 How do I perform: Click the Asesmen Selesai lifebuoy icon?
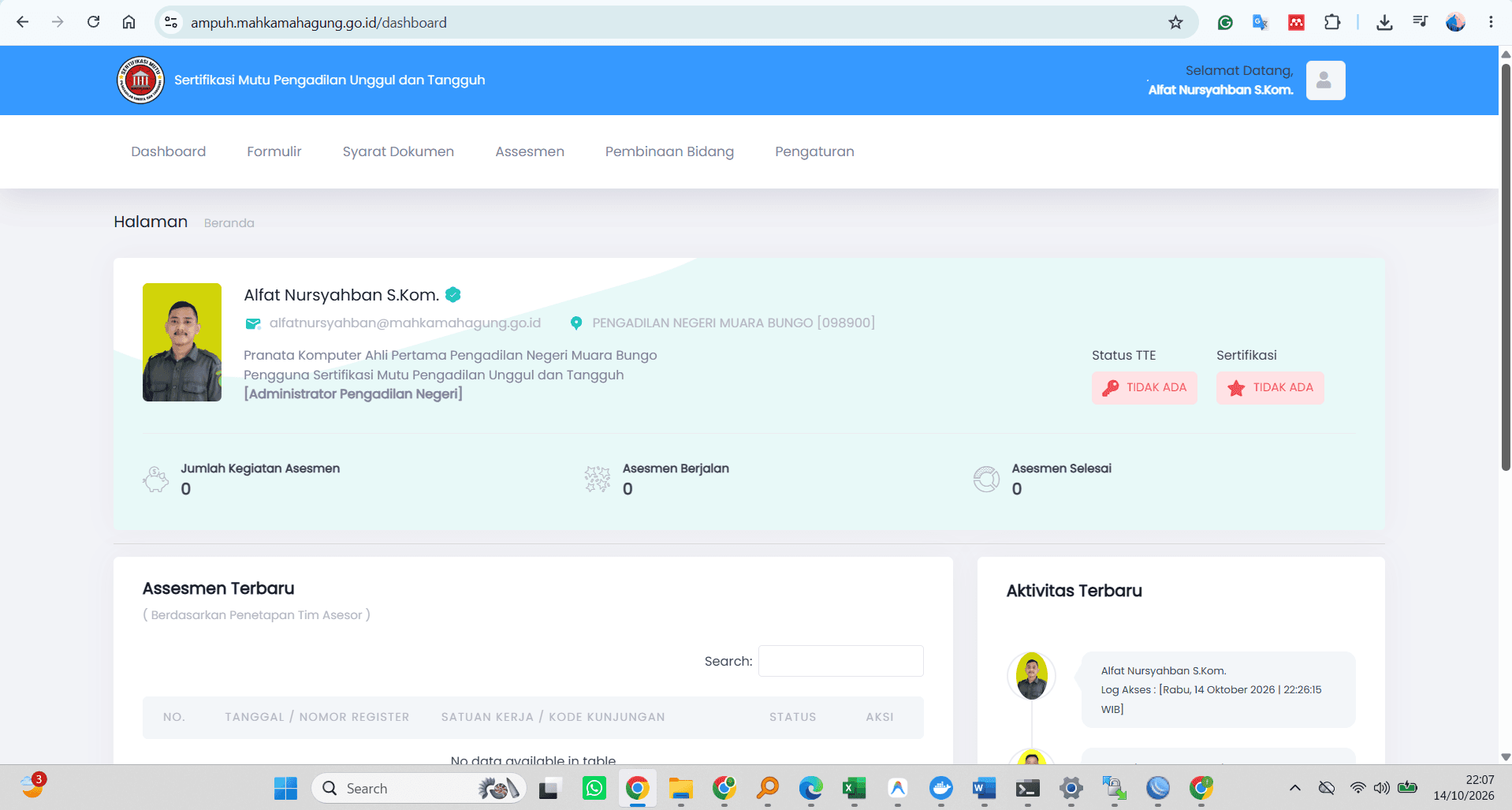[x=986, y=479]
